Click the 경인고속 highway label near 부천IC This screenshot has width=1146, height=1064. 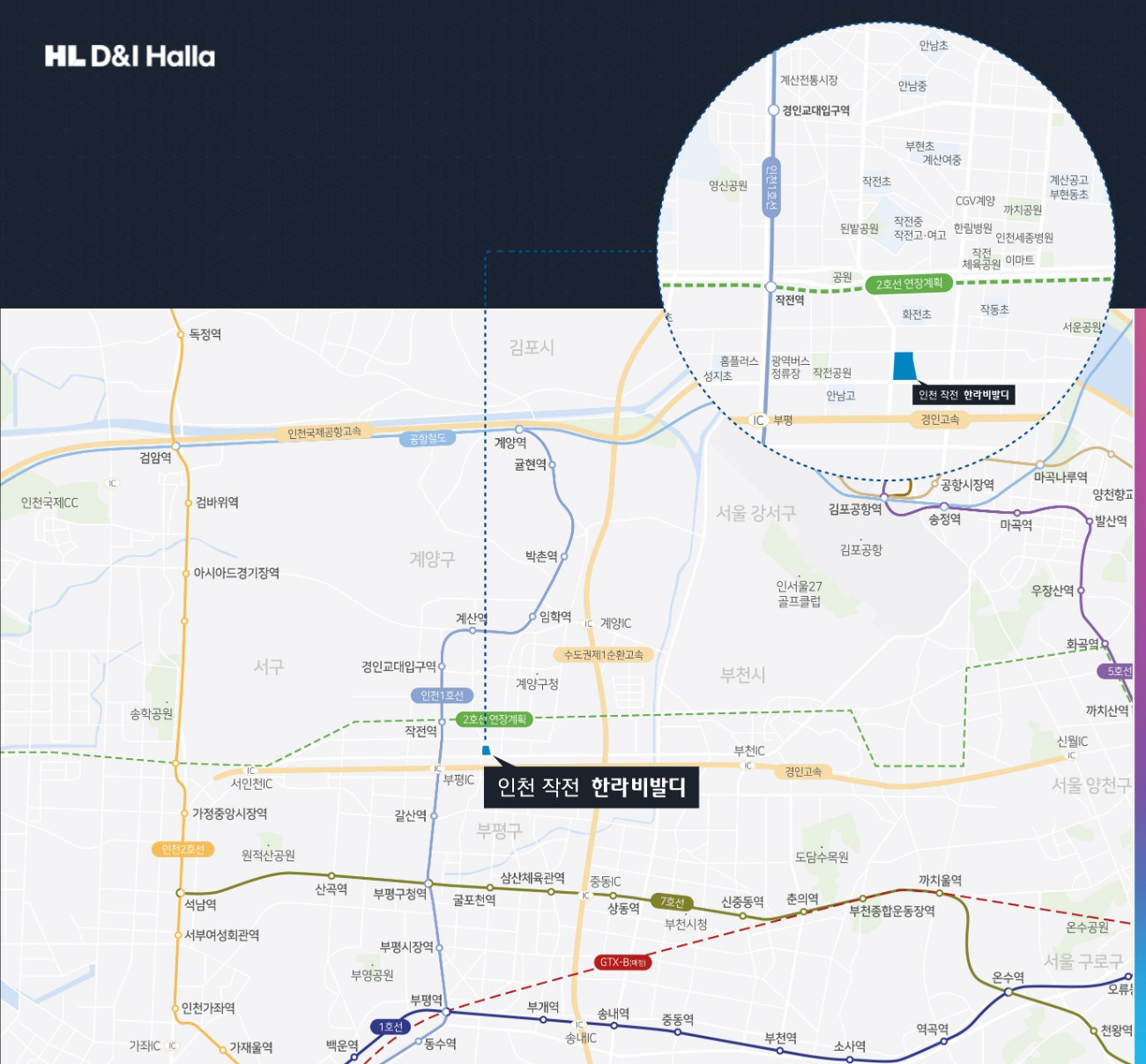point(803,771)
